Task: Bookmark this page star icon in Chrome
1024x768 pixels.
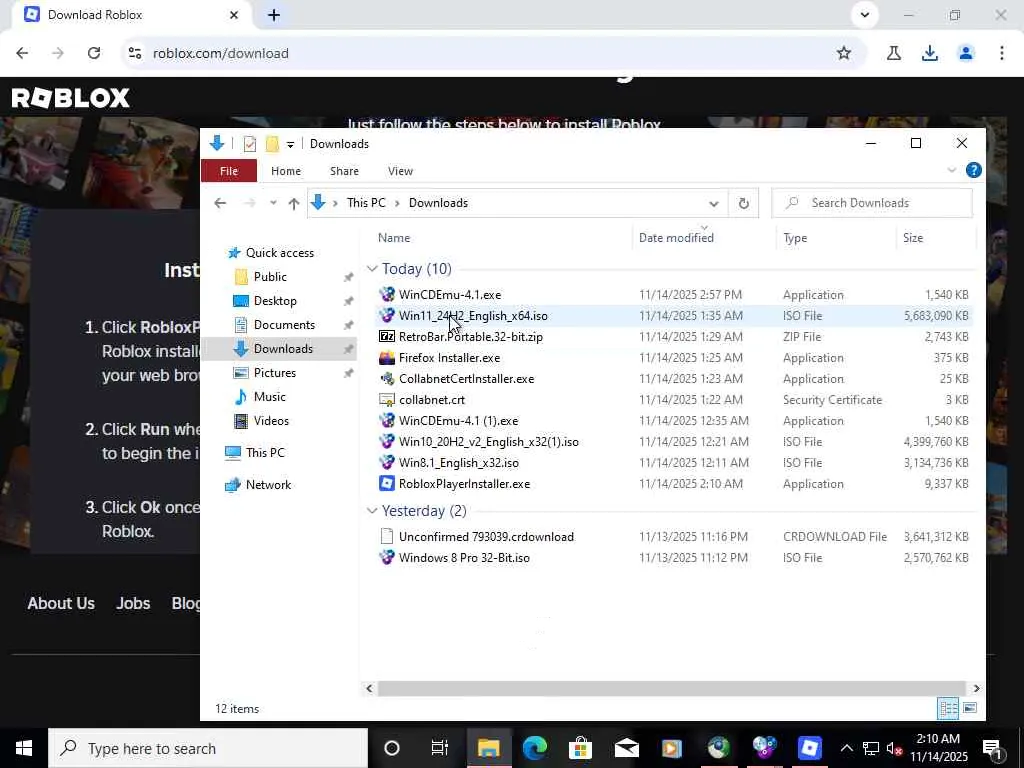Action: (x=844, y=53)
